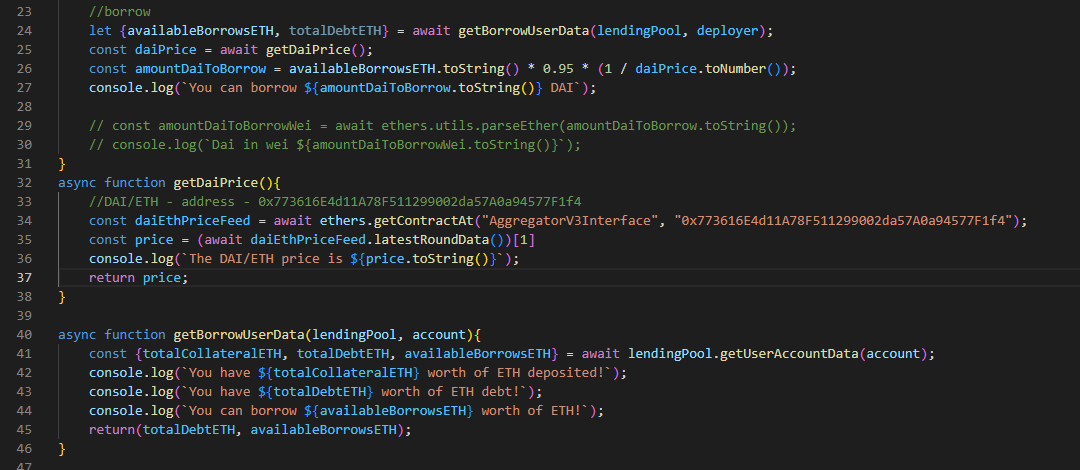Click the "AggregatorV3Interface" string

click(x=570, y=221)
